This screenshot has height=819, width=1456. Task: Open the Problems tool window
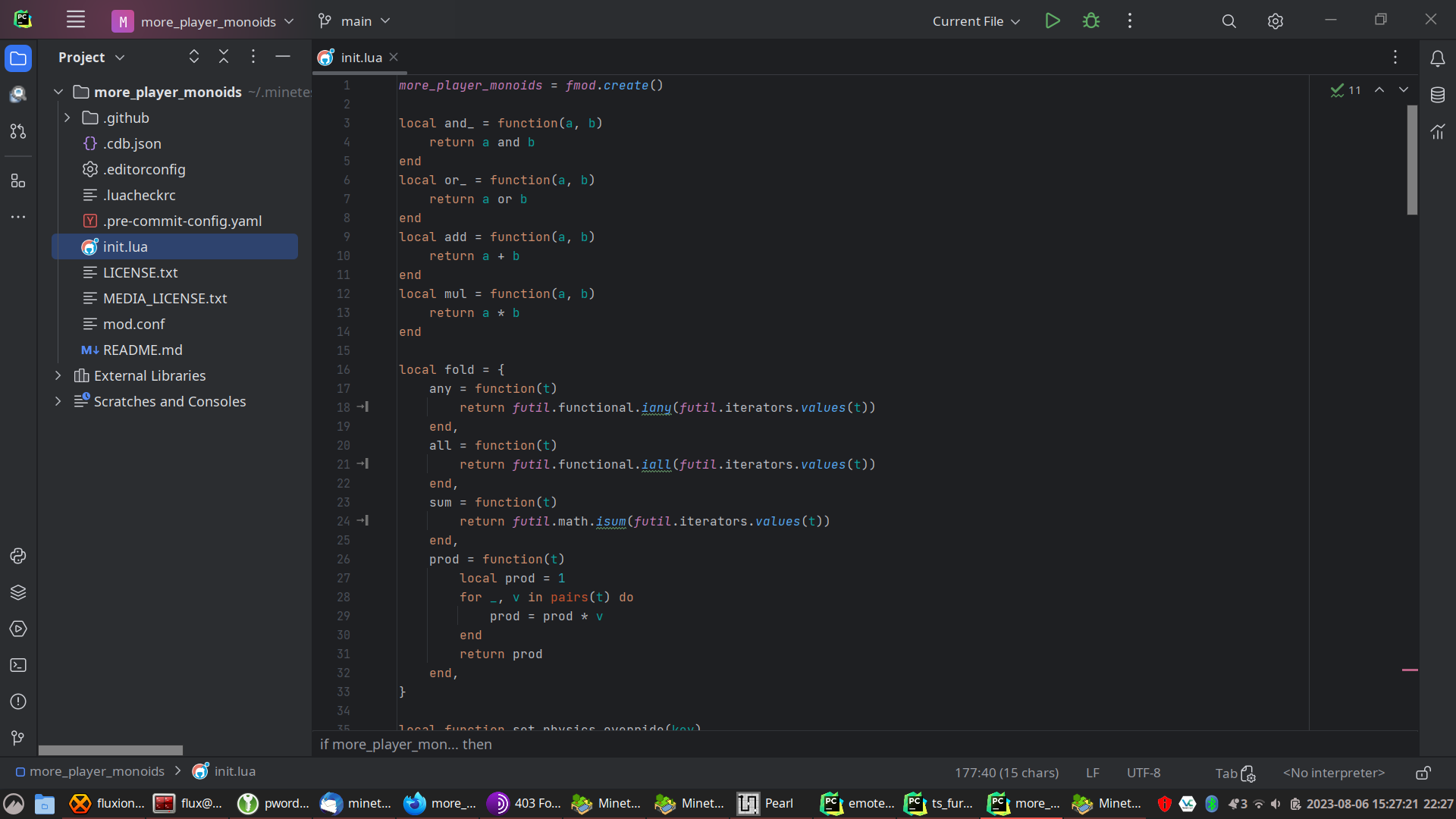point(18,701)
